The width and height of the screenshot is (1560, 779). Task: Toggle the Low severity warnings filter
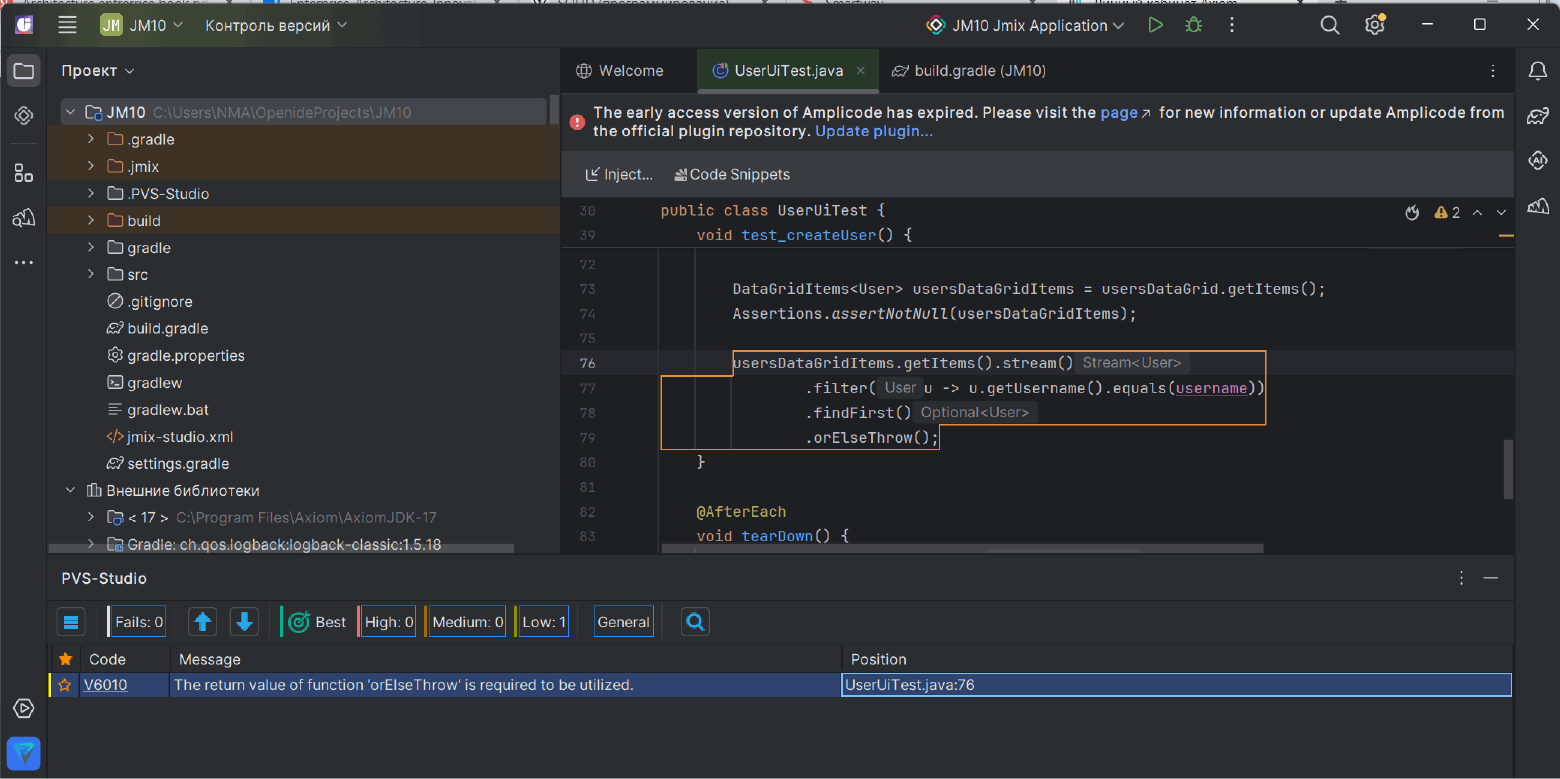(x=543, y=622)
